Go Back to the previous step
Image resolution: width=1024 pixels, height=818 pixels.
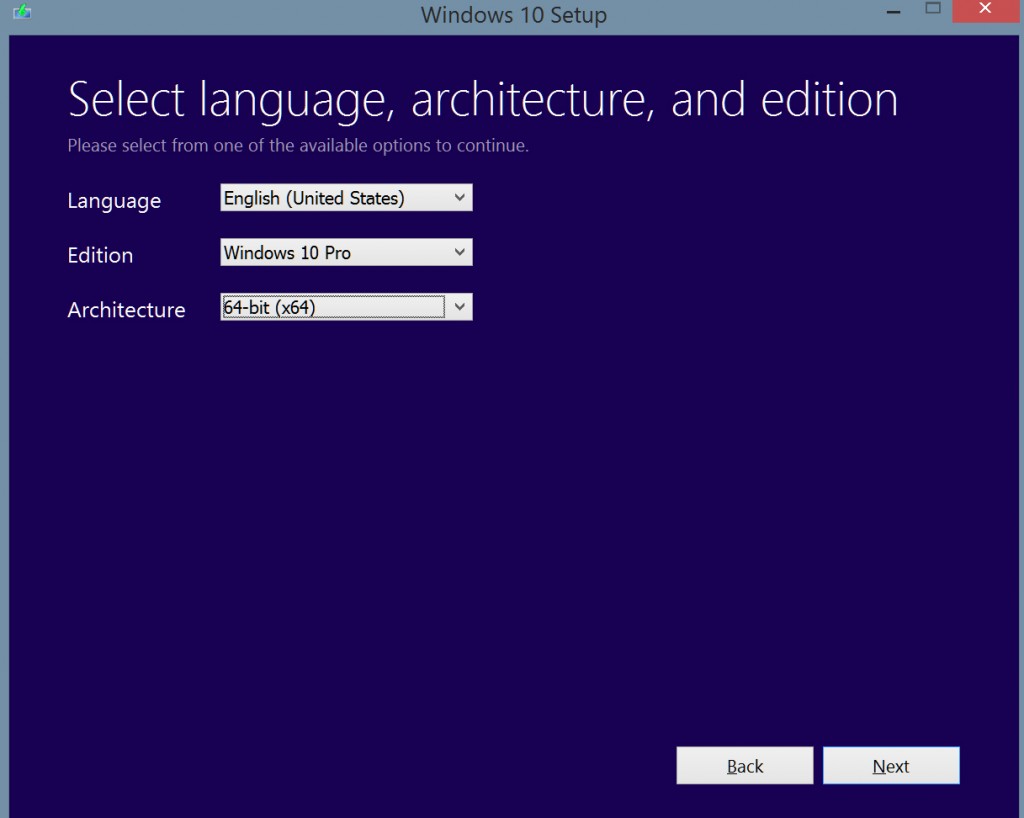(744, 766)
